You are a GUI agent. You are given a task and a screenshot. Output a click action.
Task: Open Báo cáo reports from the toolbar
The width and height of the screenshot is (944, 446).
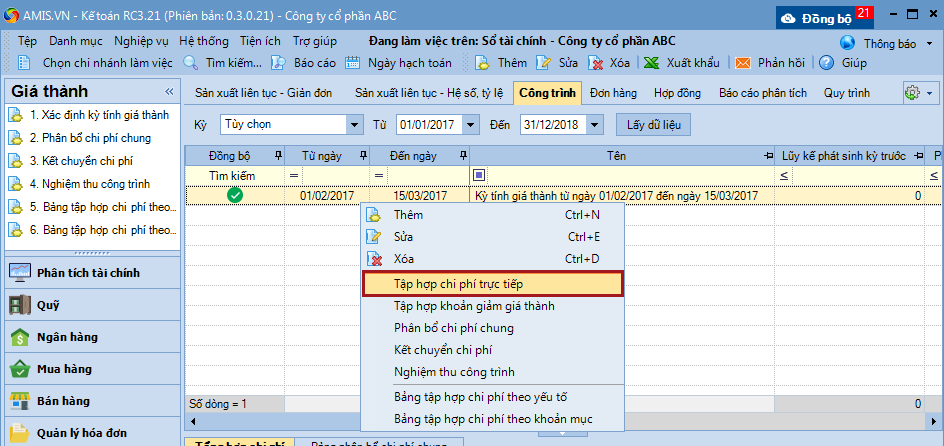click(296, 62)
